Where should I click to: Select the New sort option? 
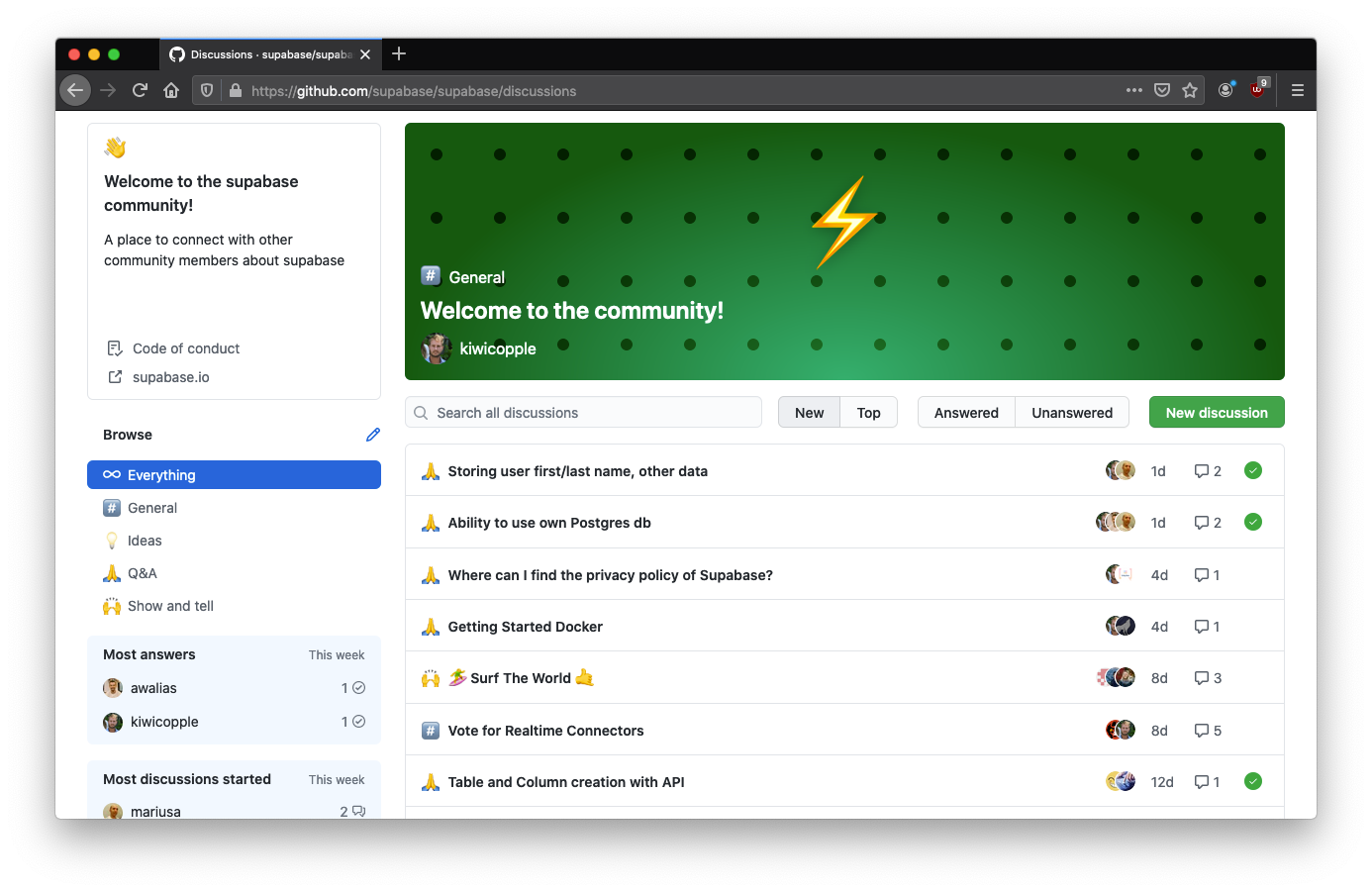pyautogui.click(x=809, y=413)
